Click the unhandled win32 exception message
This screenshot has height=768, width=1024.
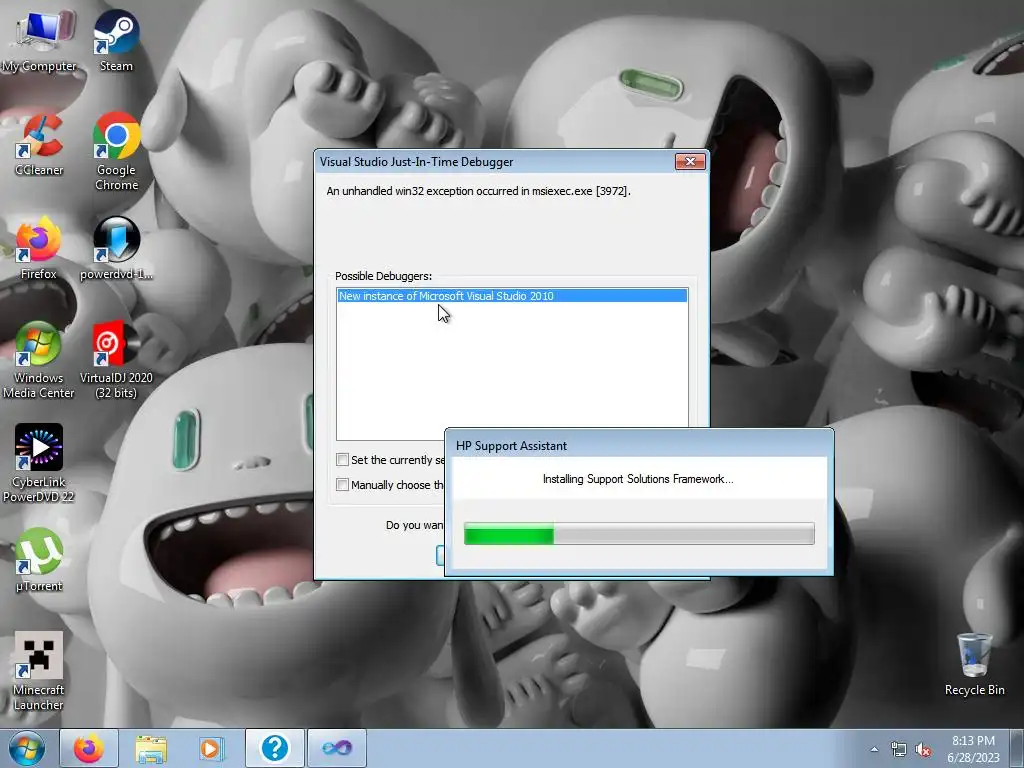coord(478,191)
